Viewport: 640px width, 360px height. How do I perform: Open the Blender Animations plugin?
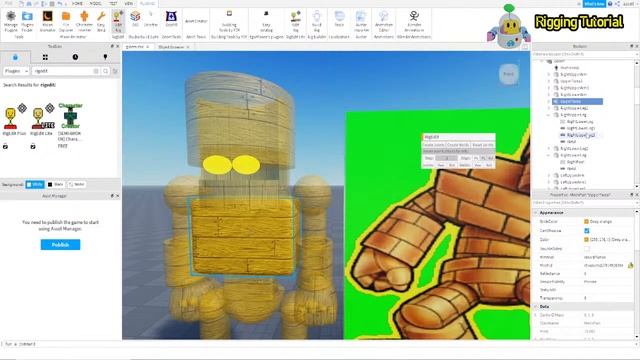[x=414, y=21]
